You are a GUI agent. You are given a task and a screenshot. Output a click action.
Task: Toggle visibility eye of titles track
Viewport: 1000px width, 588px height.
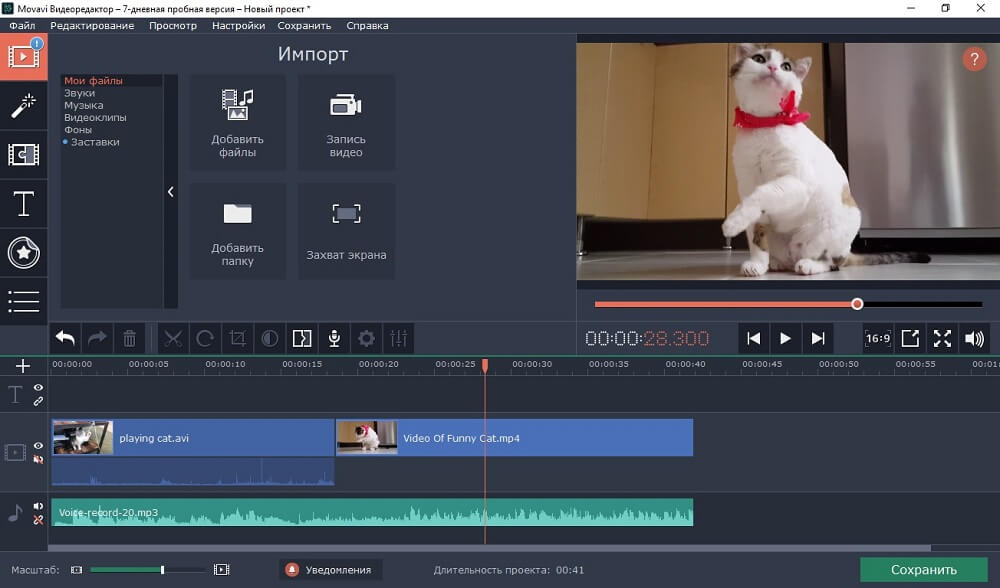pyautogui.click(x=38, y=388)
